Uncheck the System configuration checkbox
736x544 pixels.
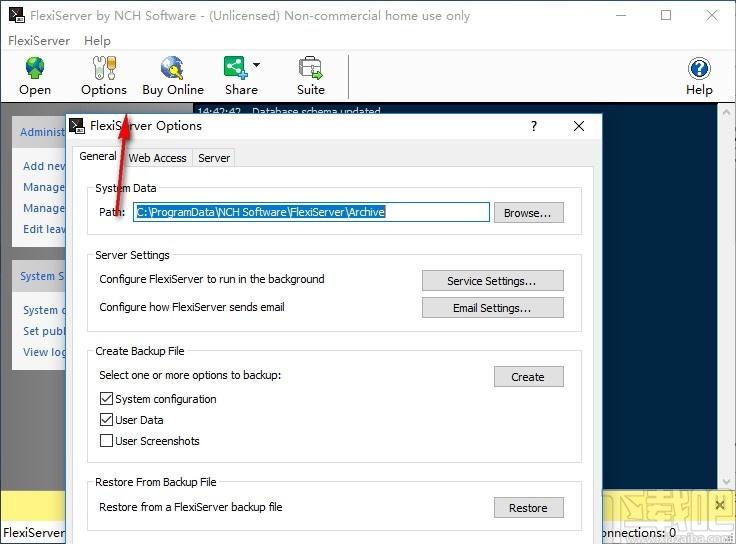pyautogui.click(x=107, y=398)
